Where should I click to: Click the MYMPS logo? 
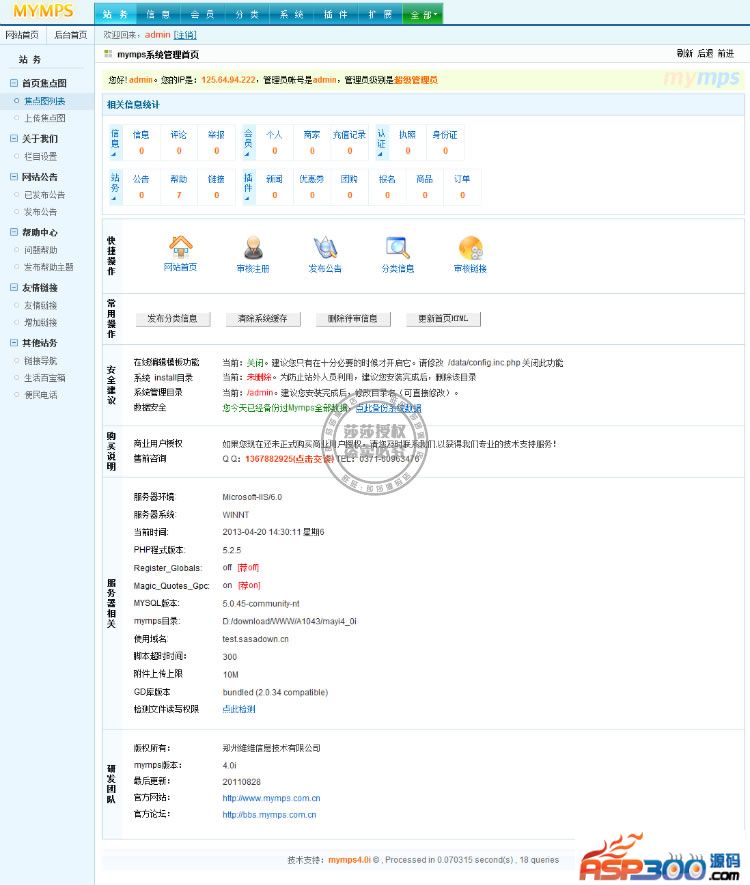pos(43,11)
